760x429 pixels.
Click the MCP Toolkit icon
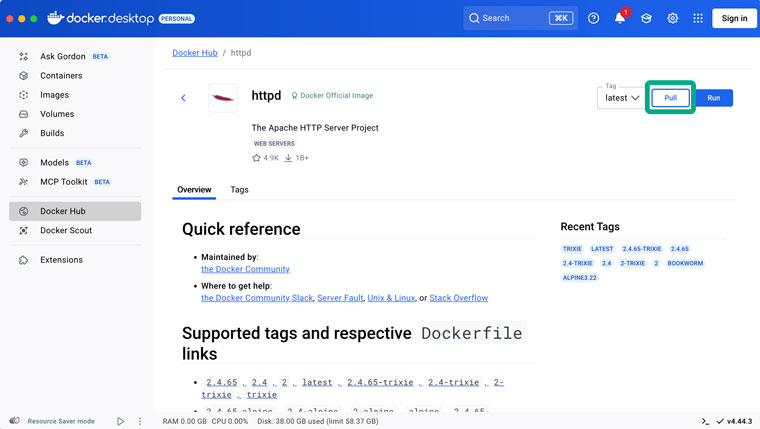(23, 182)
